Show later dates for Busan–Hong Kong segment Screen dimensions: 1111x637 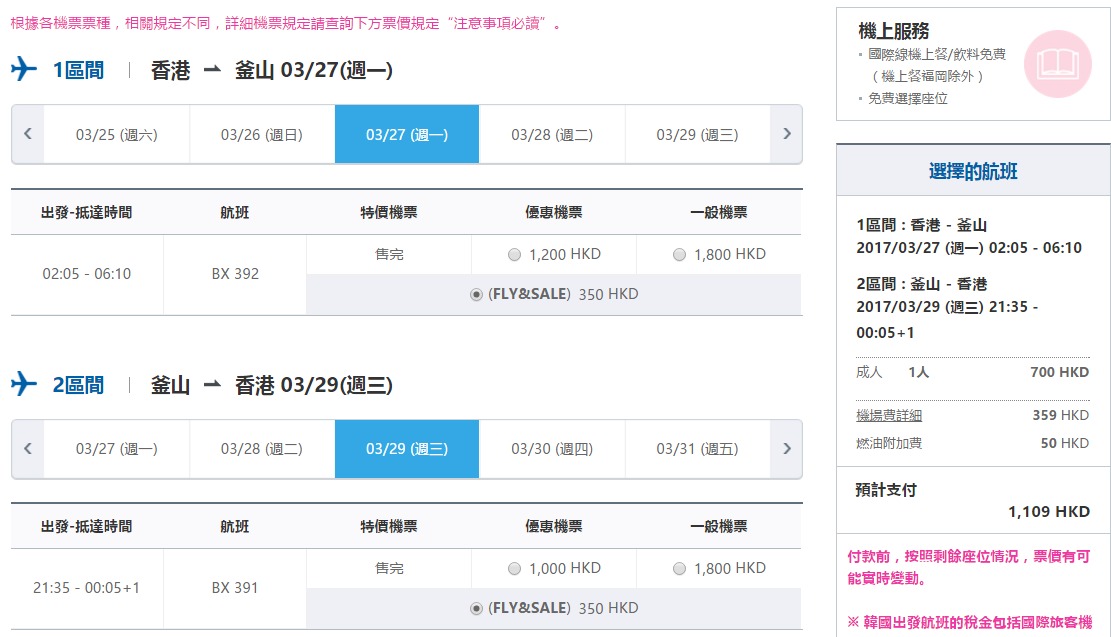[786, 448]
